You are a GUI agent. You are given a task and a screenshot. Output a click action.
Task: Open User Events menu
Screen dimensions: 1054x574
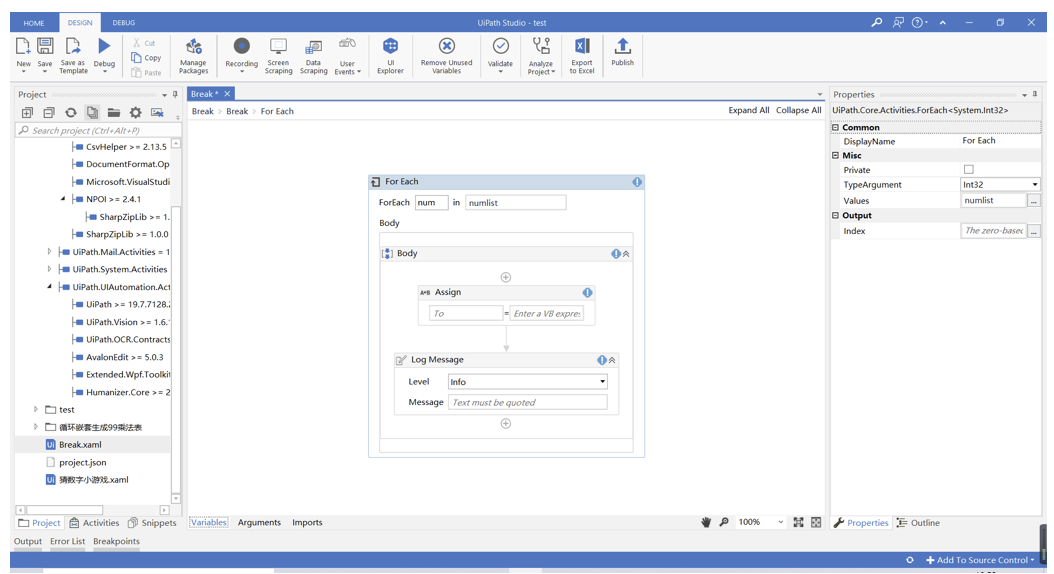348,55
